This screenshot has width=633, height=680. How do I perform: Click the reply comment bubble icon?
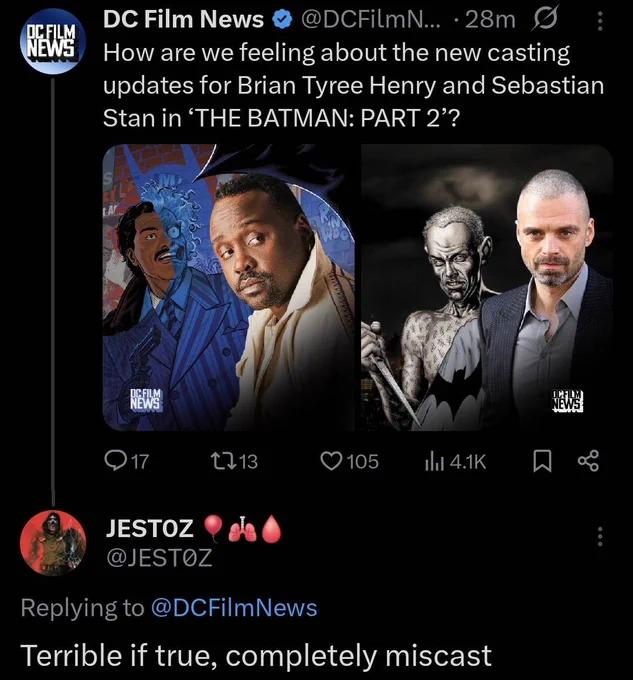point(115,461)
